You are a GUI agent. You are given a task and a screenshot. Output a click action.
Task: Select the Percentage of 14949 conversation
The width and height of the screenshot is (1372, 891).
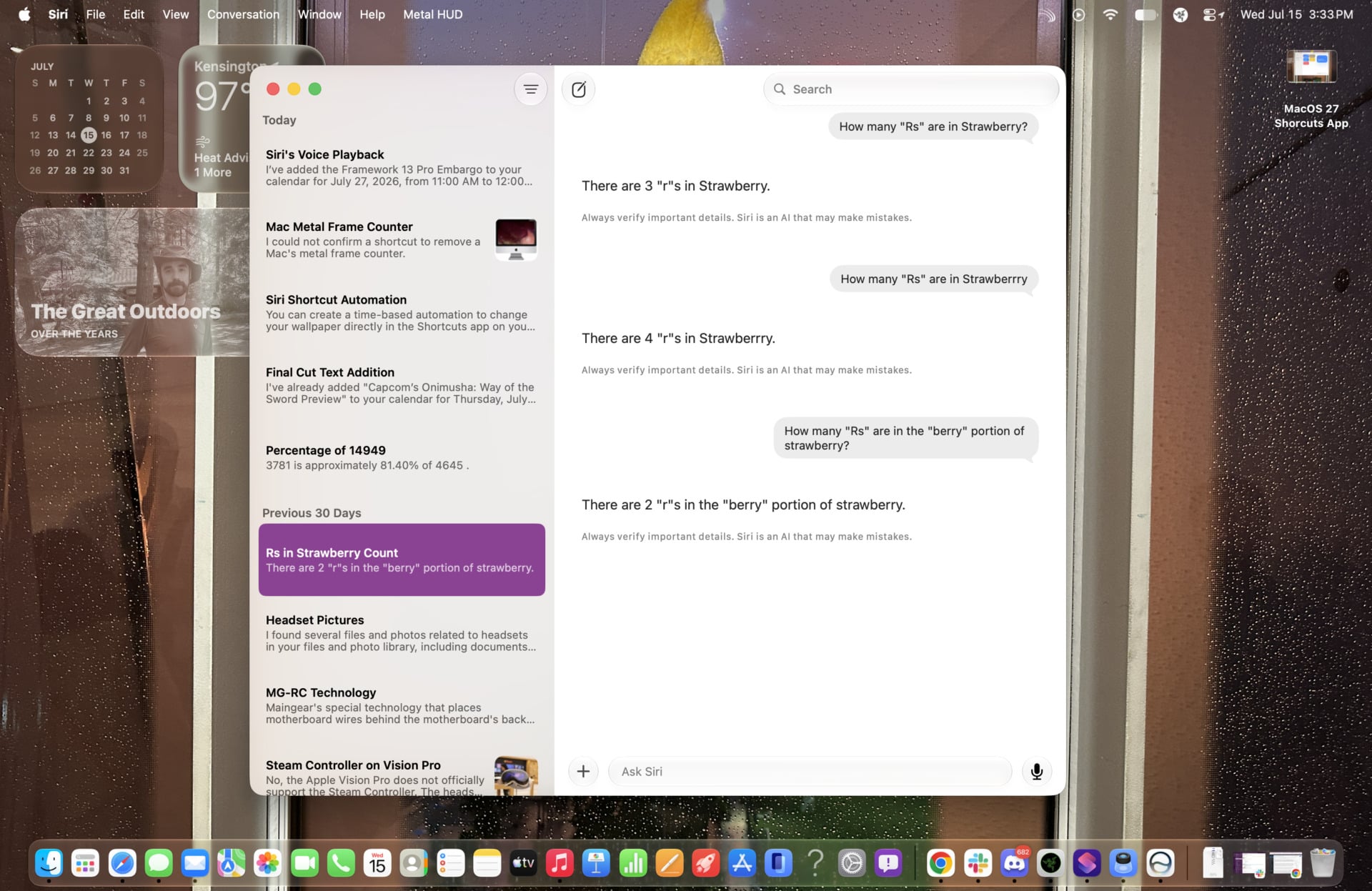[x=402, y=458]
